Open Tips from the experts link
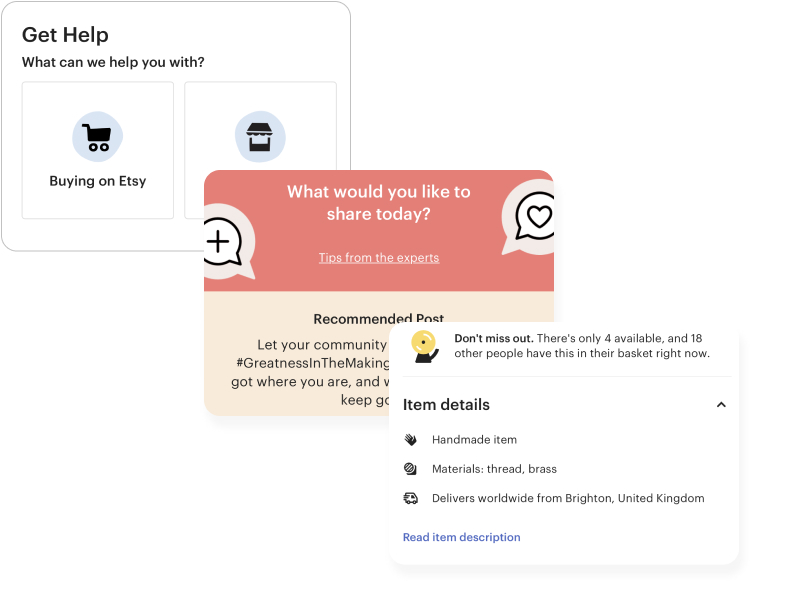Image resolution: width=800 pixels, height=614 pixels. (x=379, y=258)
